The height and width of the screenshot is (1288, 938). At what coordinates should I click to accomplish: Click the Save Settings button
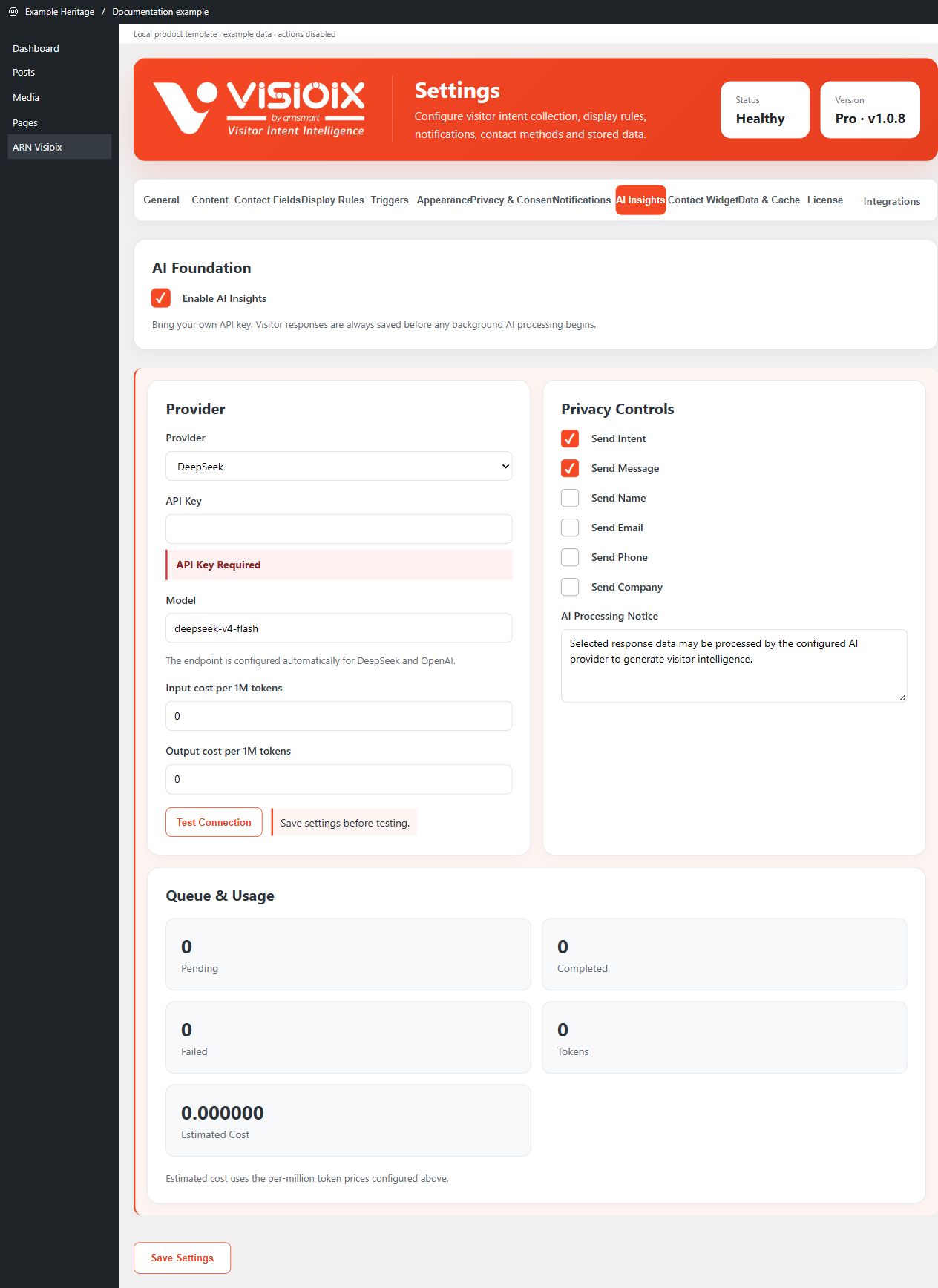[182, 1258]
